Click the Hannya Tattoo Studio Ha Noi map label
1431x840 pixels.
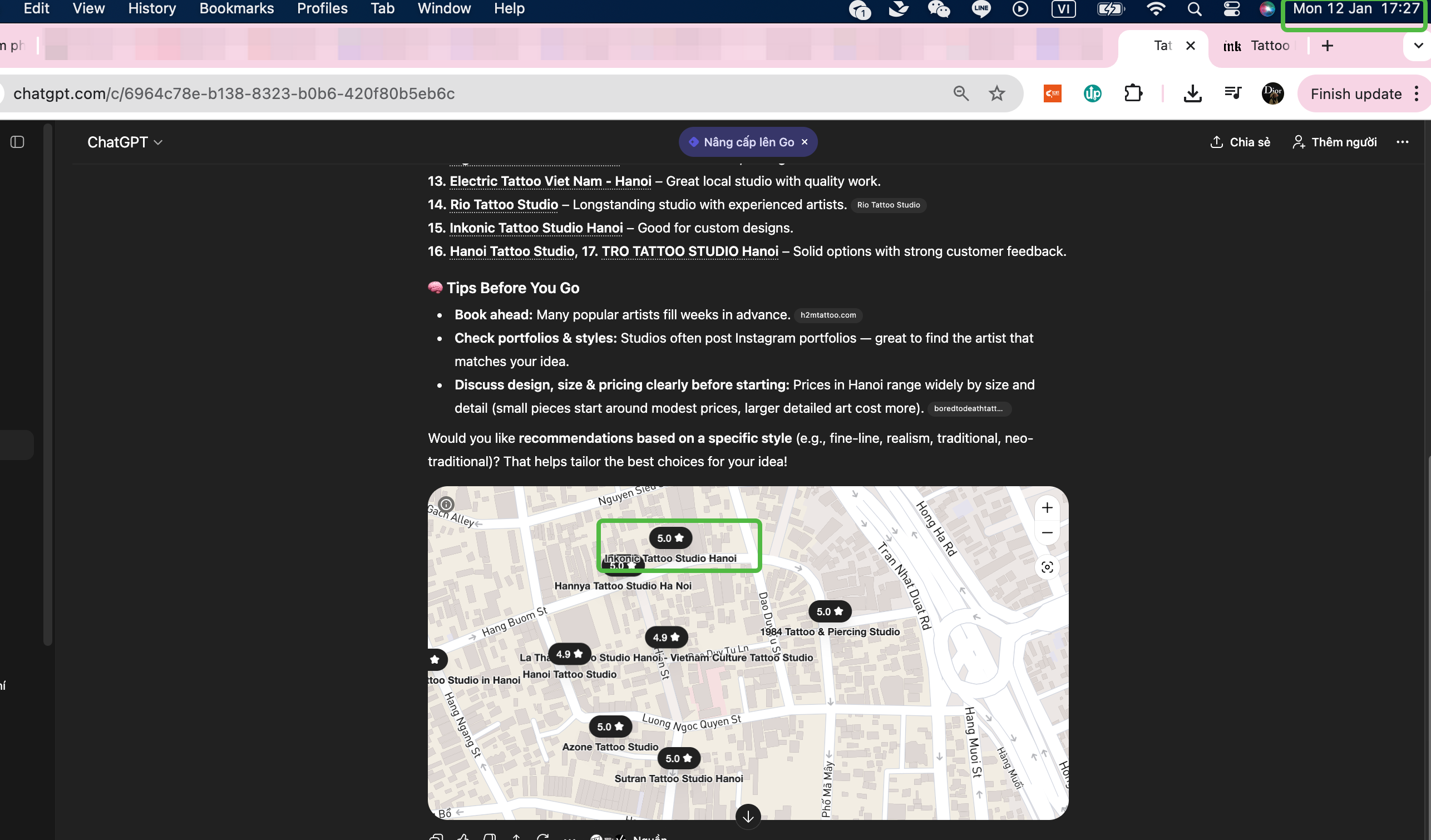coord(623,586)
